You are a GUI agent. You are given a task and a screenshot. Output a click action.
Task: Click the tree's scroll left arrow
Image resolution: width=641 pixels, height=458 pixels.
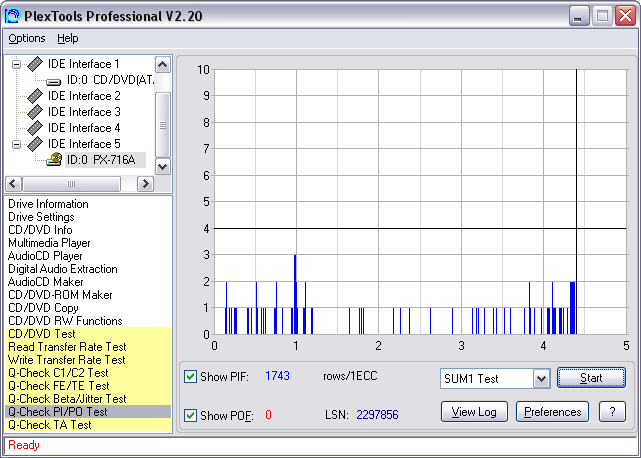click(x=13, y=184)
